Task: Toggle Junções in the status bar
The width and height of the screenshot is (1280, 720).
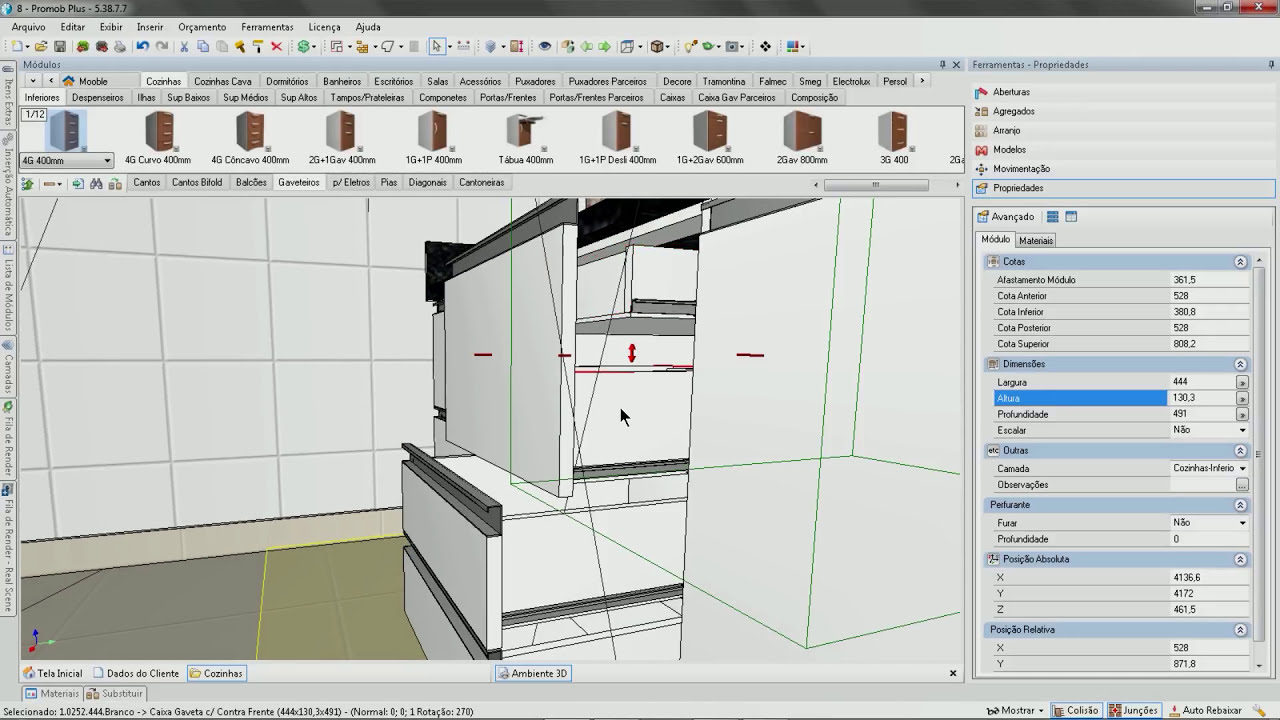Action: pyautogui.click(x=1132, y=710)
